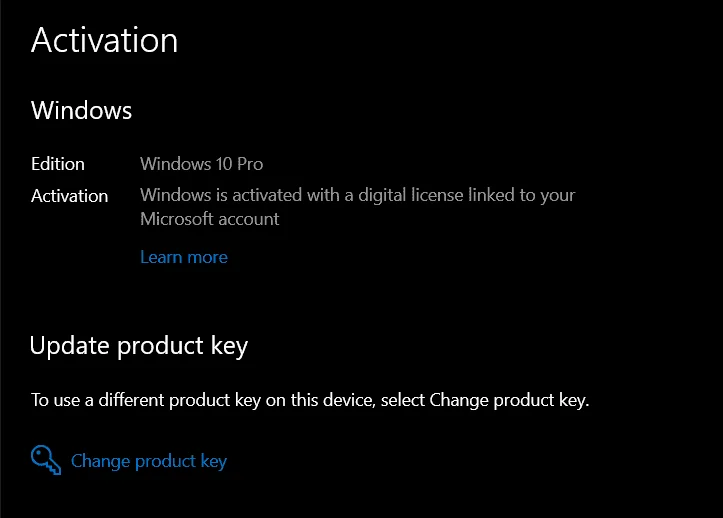Select the 'Microsoft account' status text line
Image resolution: width=723 pixels, height=518 pixels.
pyautogui.click(x=210, y=219)
